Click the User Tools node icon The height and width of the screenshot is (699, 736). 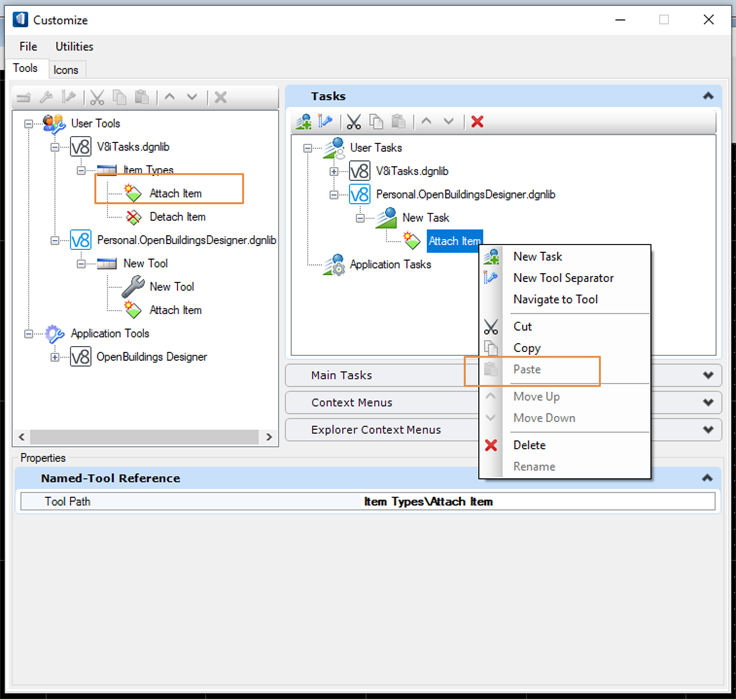pos(54,123)
